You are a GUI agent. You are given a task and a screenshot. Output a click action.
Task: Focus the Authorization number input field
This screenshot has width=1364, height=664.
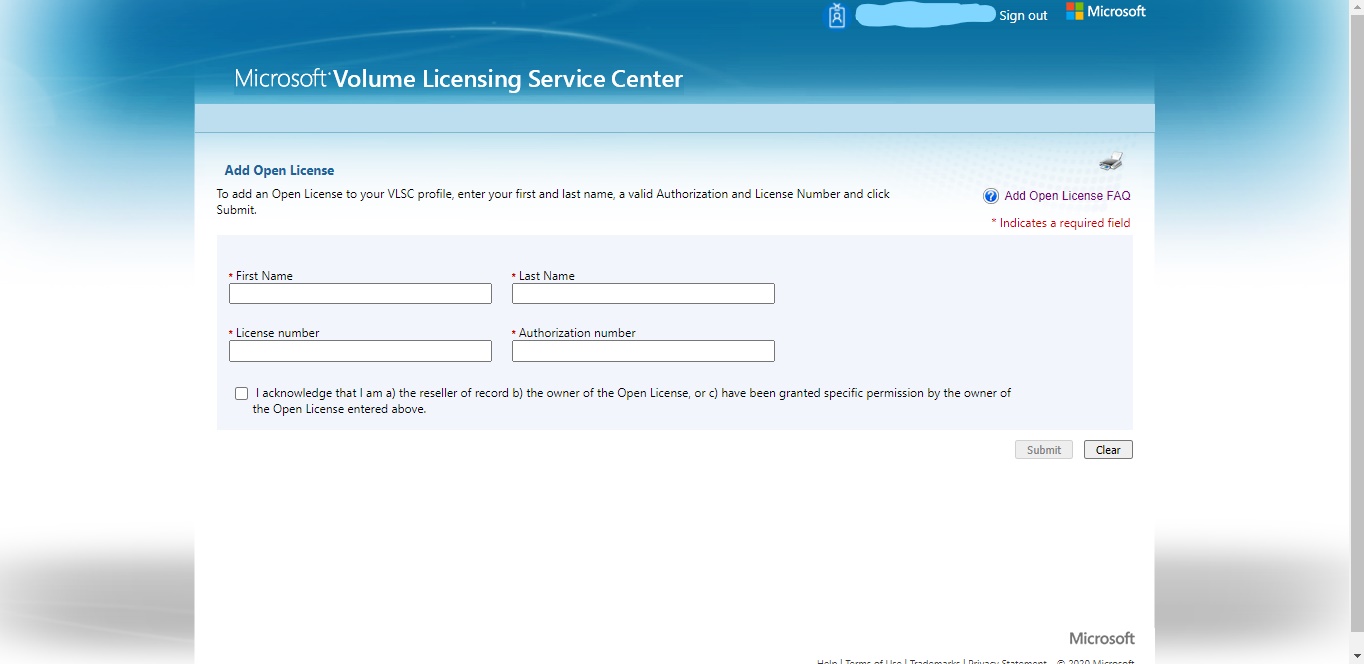click(x=643, y=351)
